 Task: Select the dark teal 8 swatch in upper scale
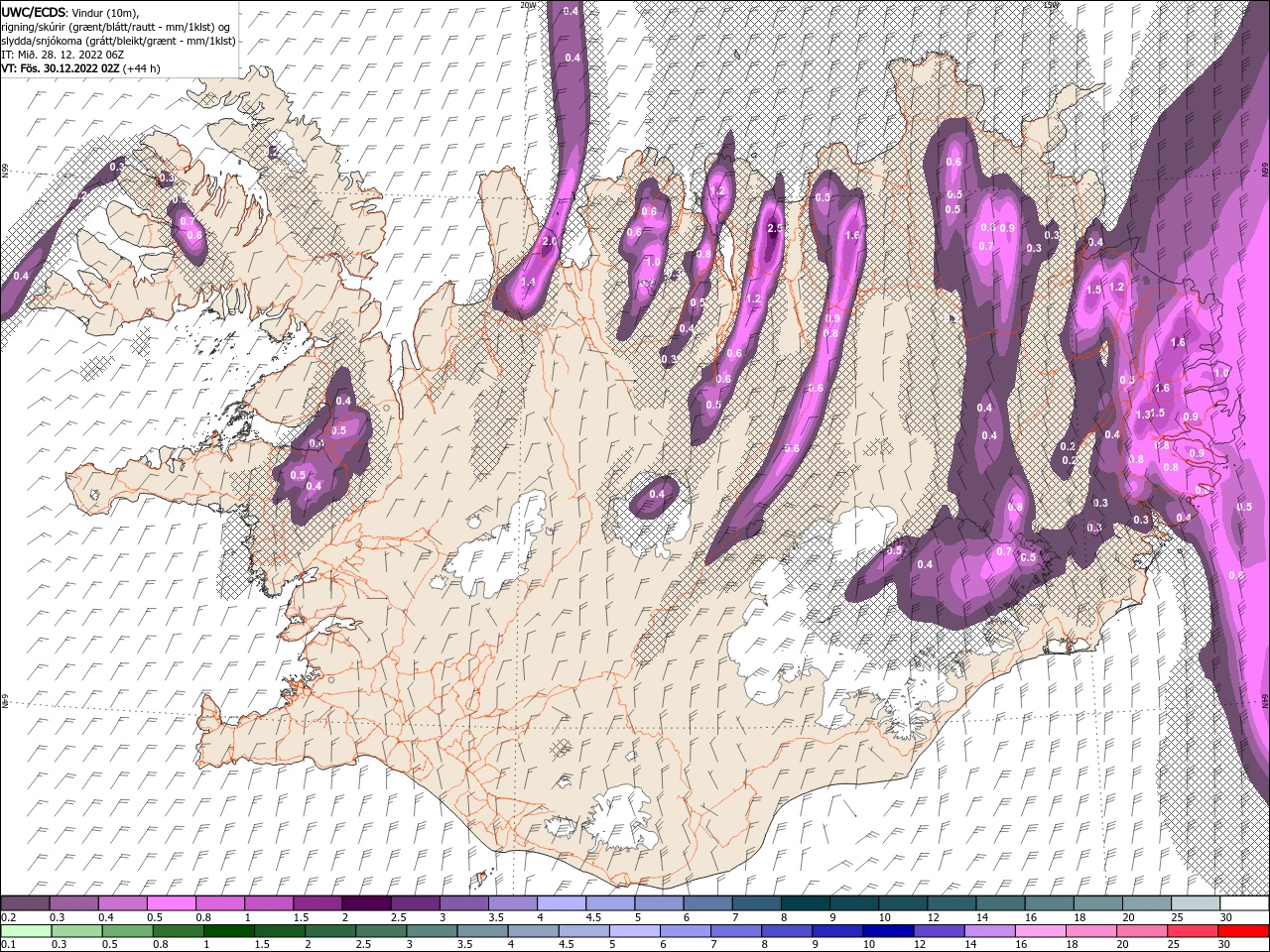click(x=806, y=903)
